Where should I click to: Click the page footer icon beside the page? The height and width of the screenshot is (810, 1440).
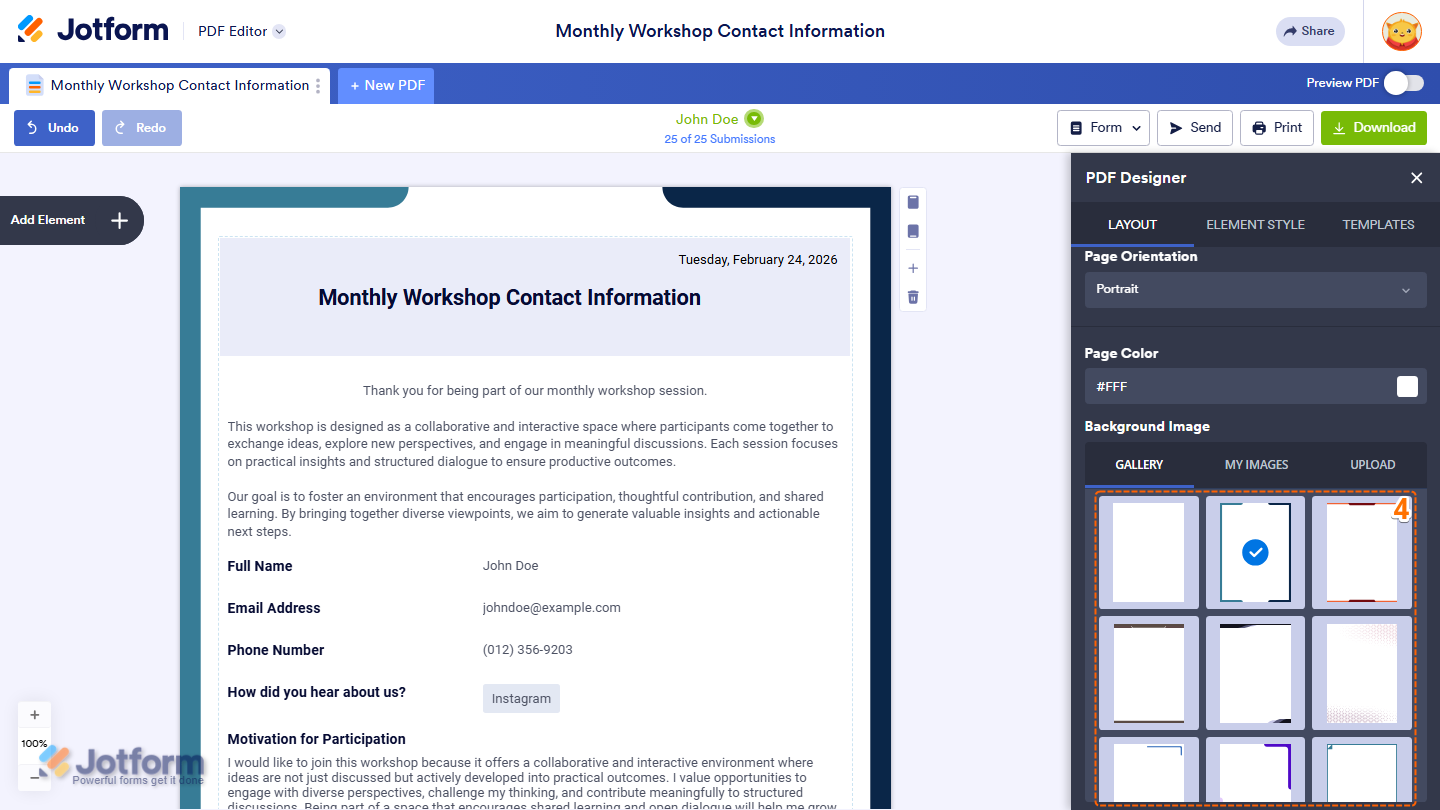913,232
